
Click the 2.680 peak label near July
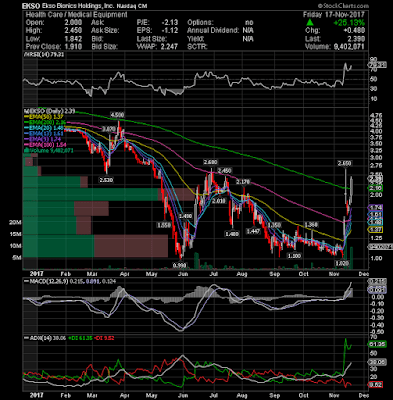pyautogui.click(x=210, y=162)
